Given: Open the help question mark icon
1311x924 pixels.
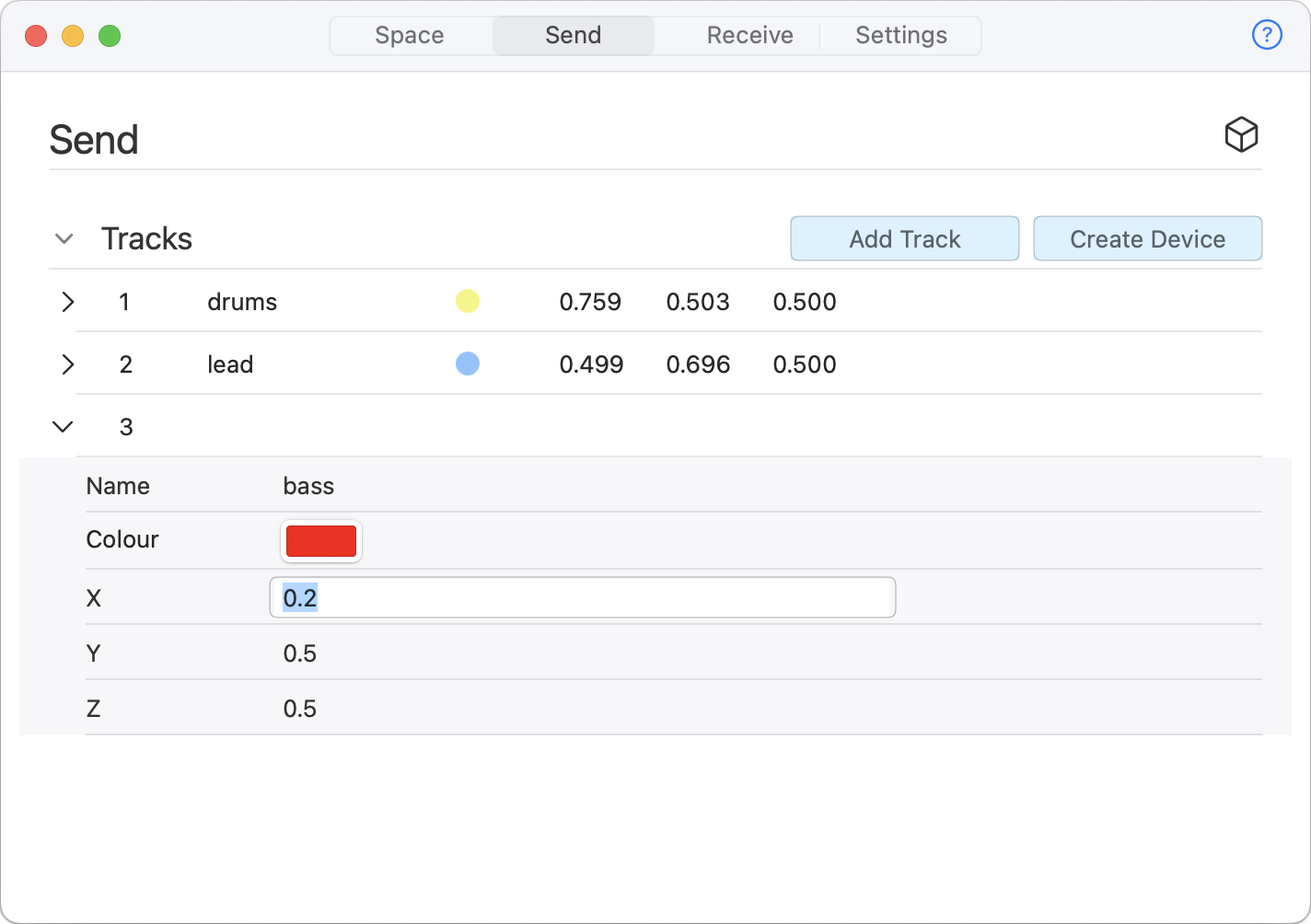Looking at the screenshot, I should click(x=1267, y=35).
